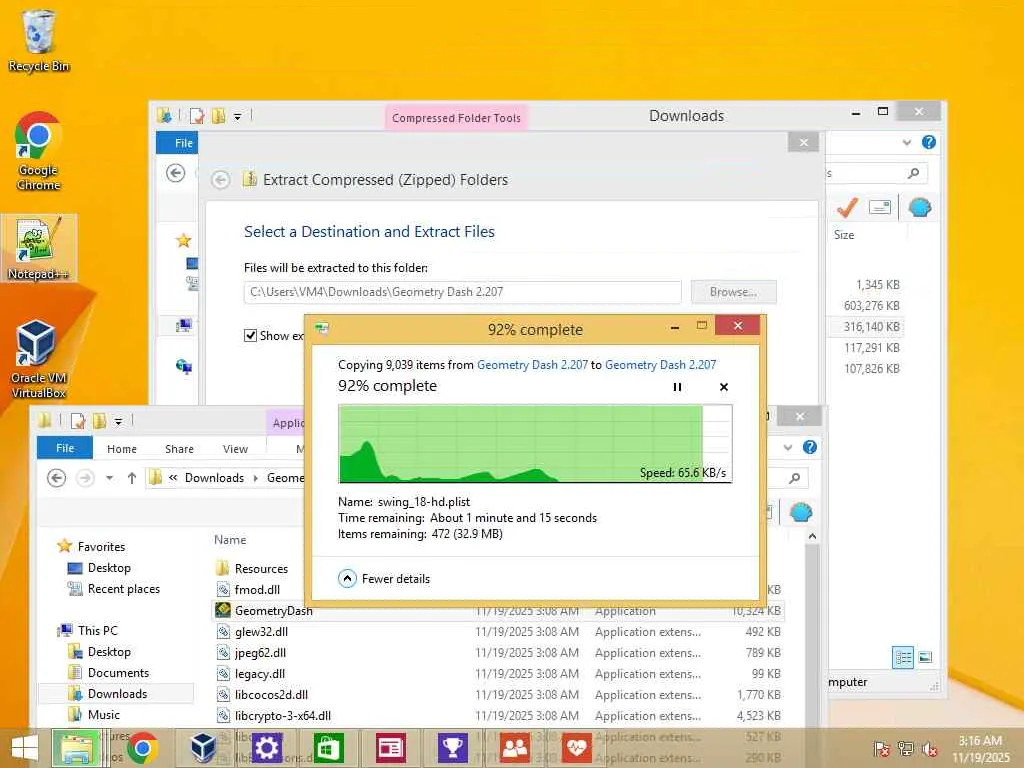Click the Browse button in extract wizard

pos(733,292)
